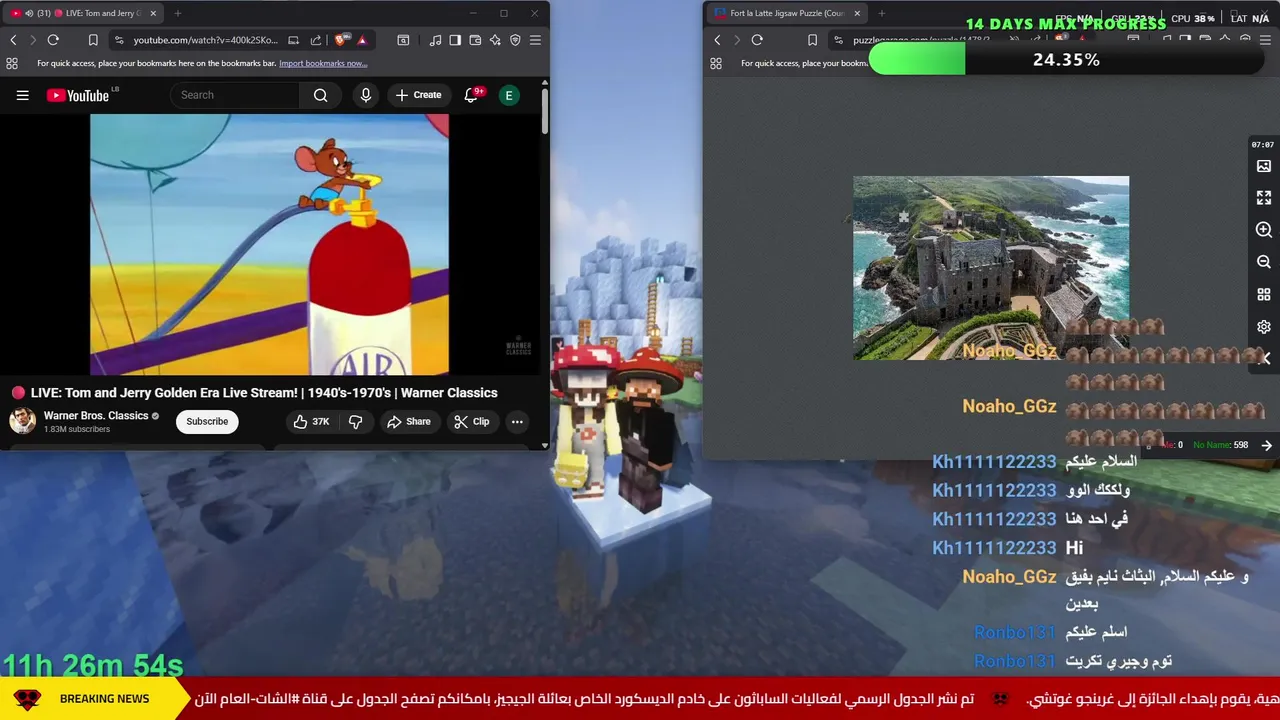The image size is (1280, 720).
Task: Mute the audio icon on the YouTube tab
Action: click(28, 13)
